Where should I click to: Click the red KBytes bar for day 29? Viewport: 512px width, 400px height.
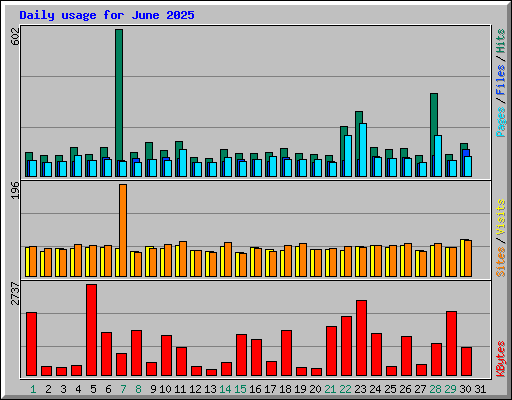(x=451, y=344)
